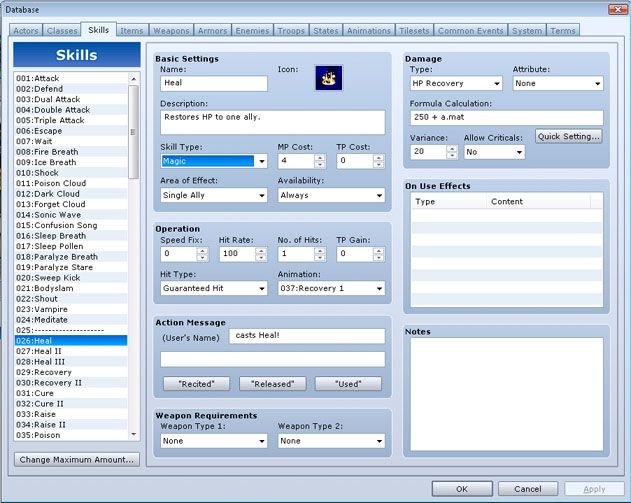Close the Database window
The width and height of the screenshot is (631, 503).
click(x=617, y=10)
